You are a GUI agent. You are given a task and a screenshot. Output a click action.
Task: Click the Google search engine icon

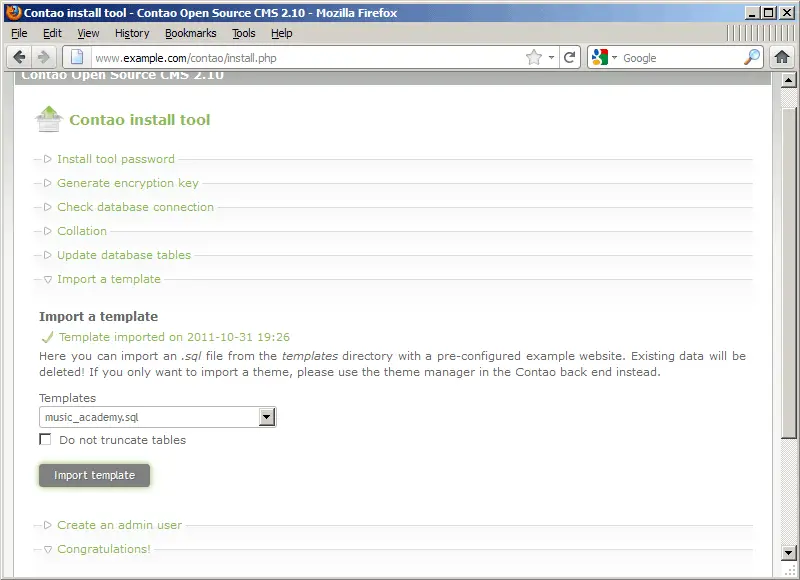tap(600, 57)
